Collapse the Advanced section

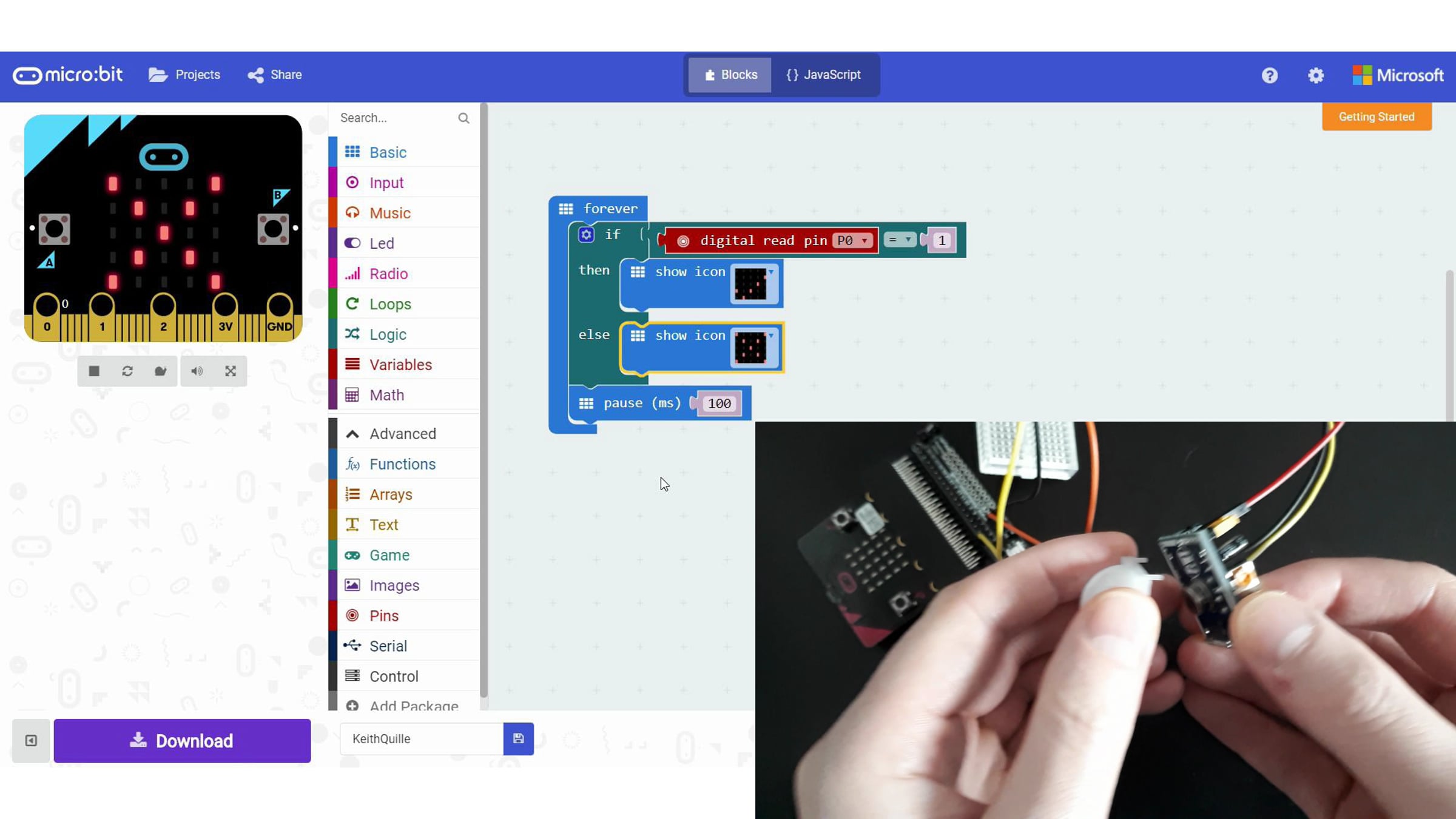point(404,433)
